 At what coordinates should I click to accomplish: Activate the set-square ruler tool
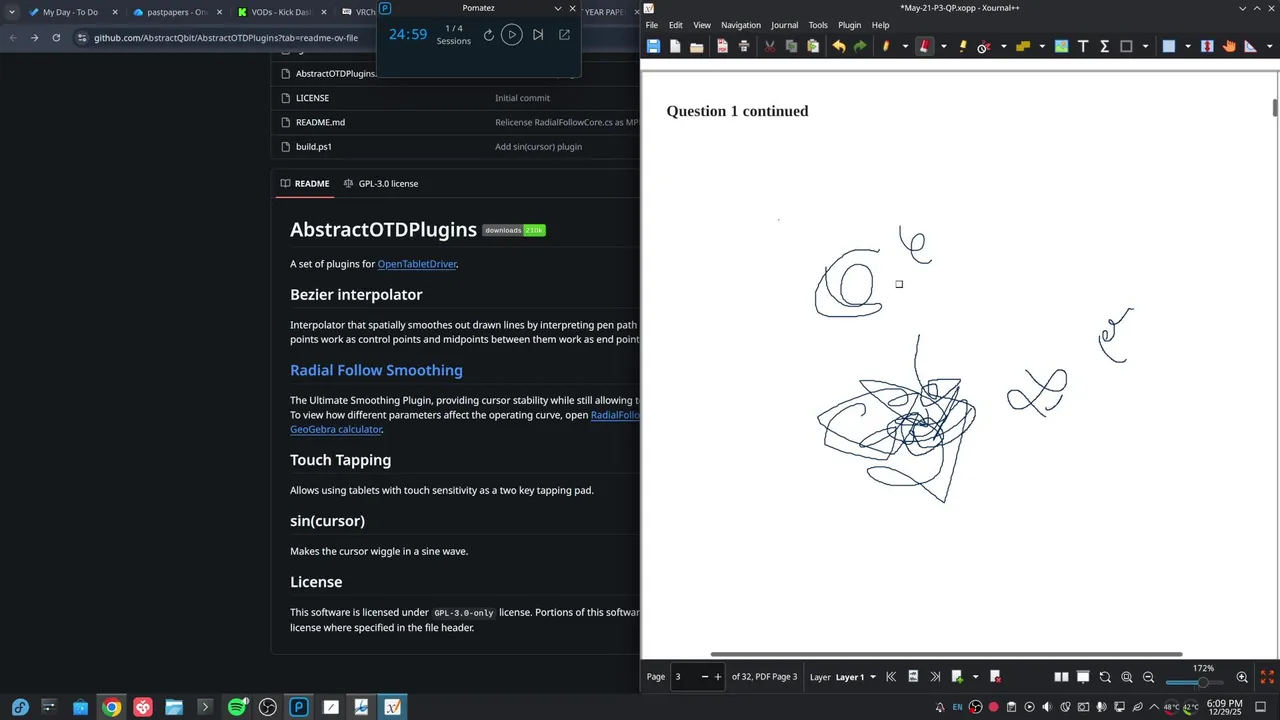click(1250, 46)
